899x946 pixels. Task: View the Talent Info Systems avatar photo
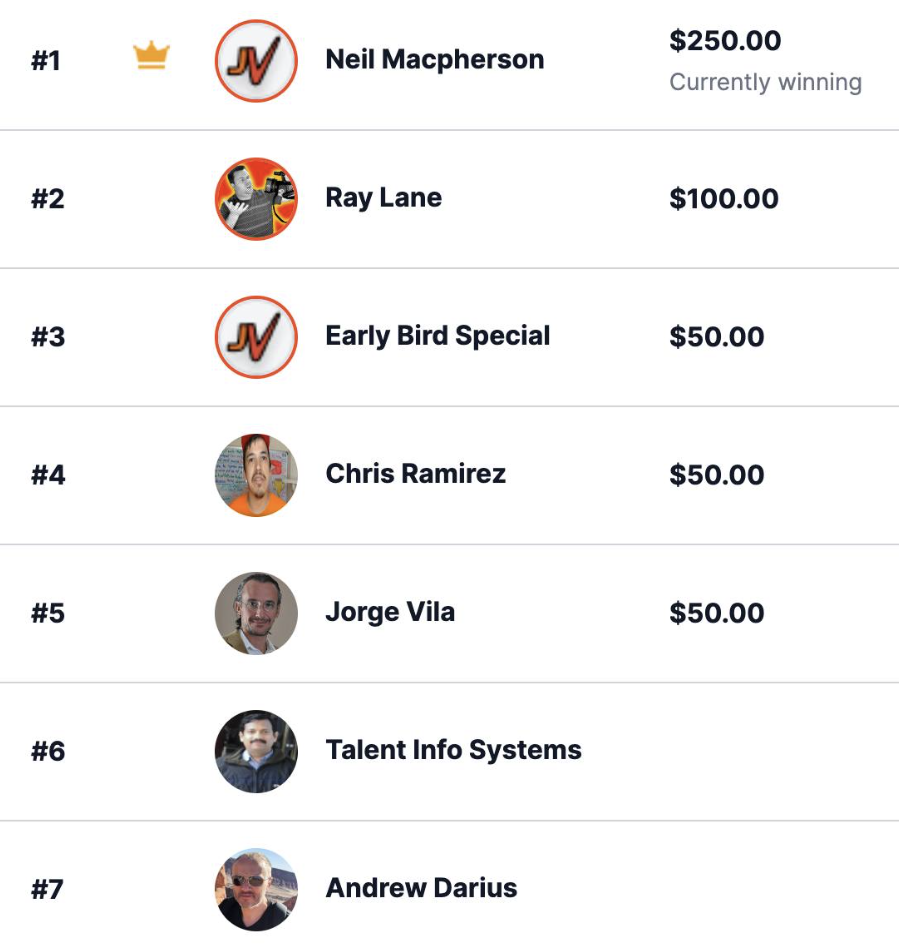click(x=256, y=751)
